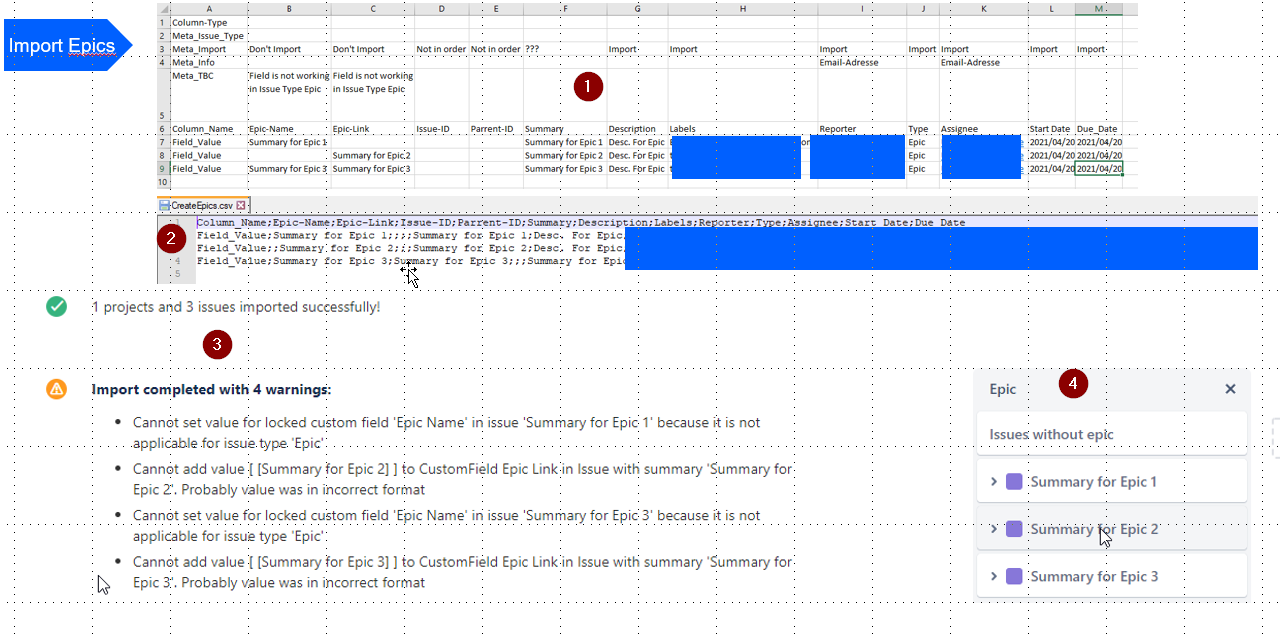The image size is (1282, 640).
Task: Switch to the CreateEpics.csv tab
Action: [203, 205]
